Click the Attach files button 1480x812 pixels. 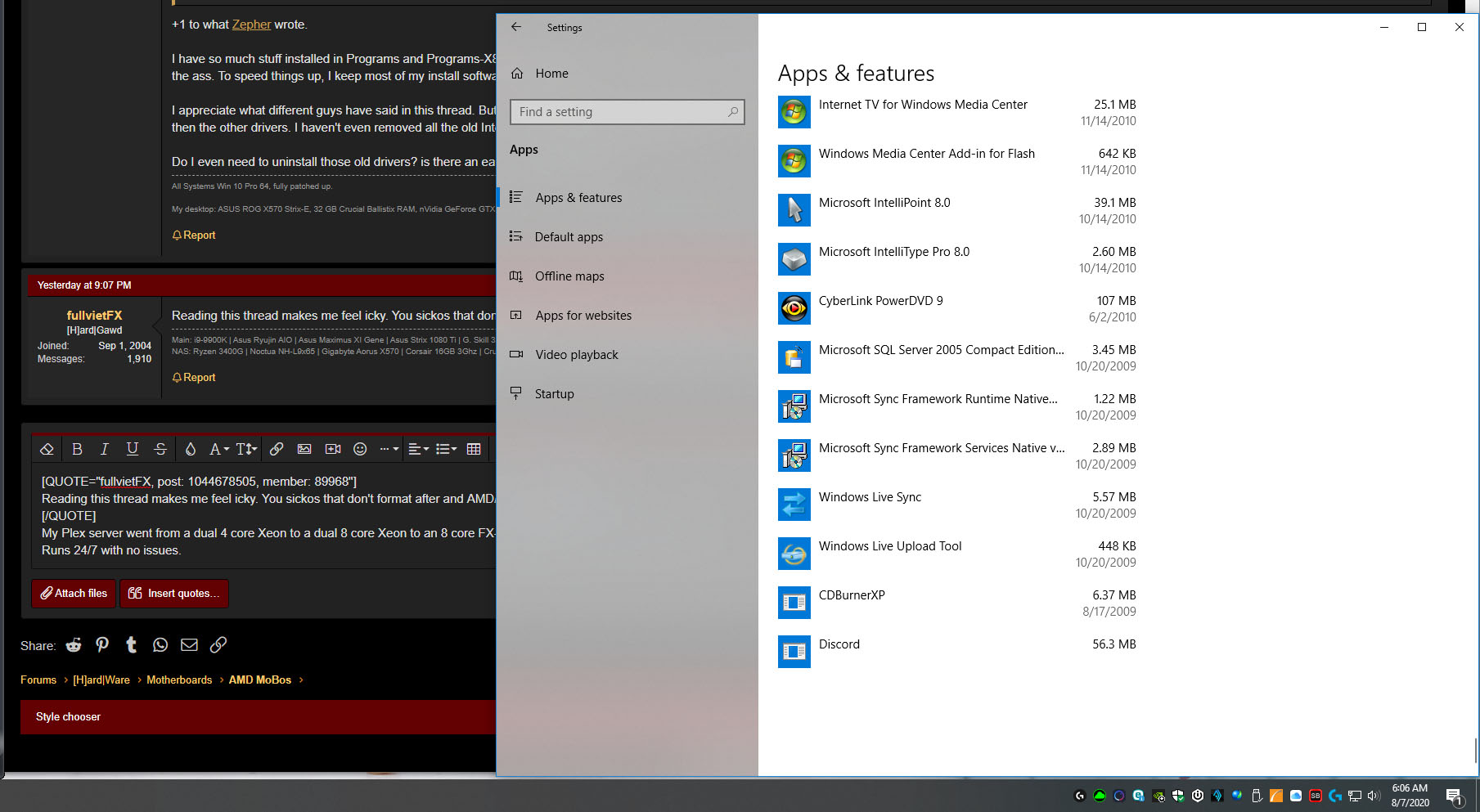(74, 594)
